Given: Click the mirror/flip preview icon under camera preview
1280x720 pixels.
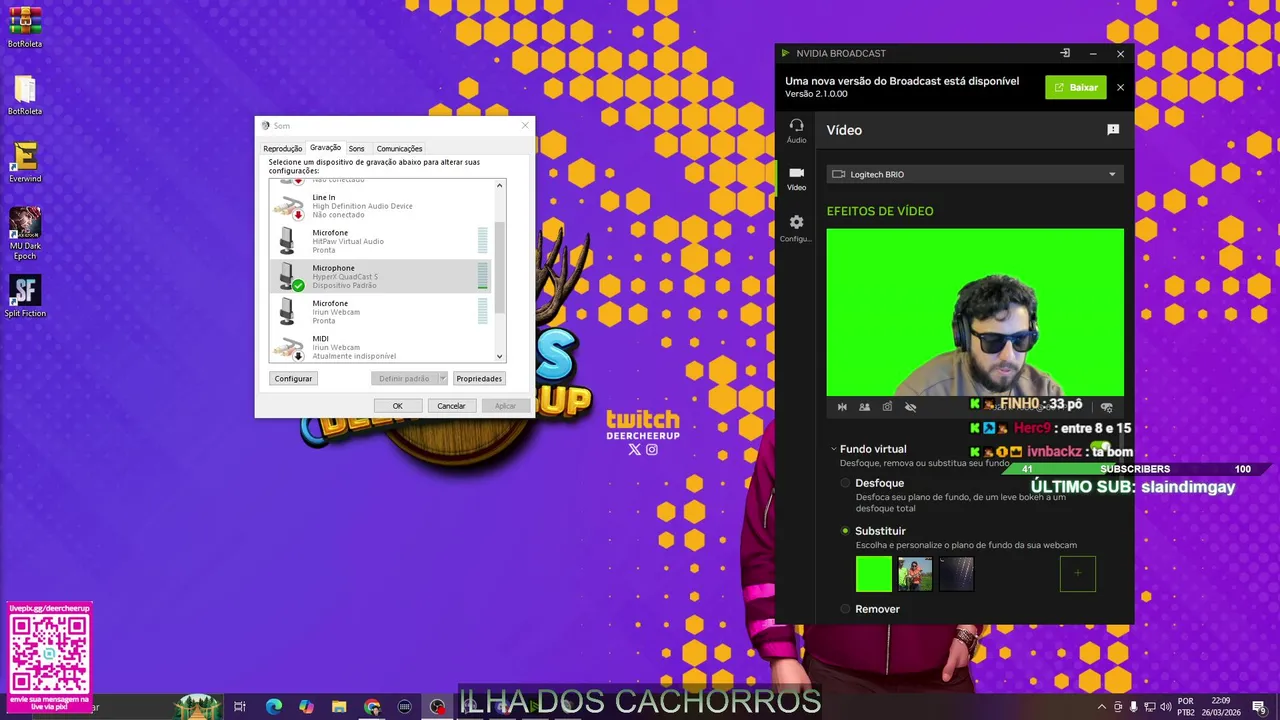Looking at the screenshot, I should click(842, 407).
